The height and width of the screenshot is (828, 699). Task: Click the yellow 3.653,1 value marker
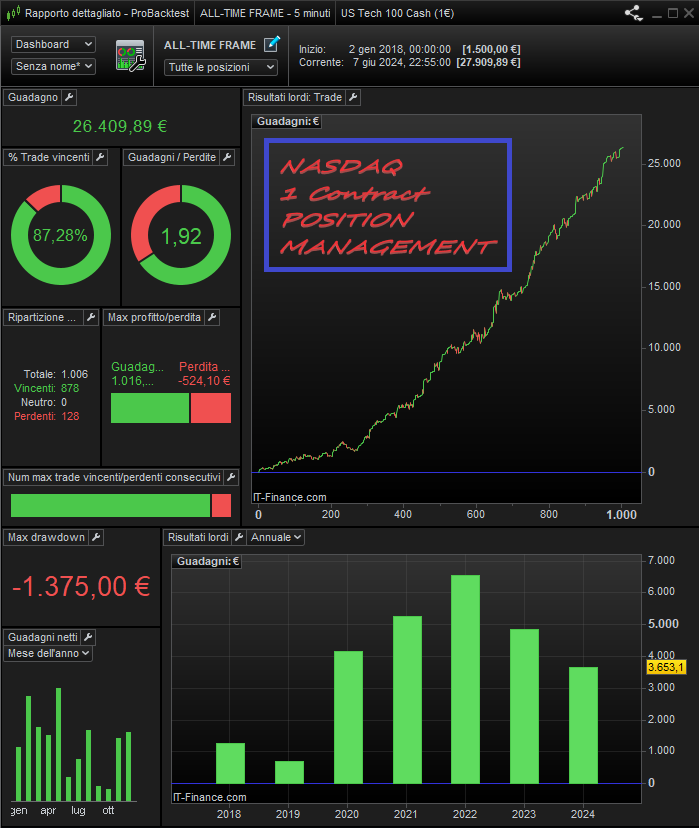[x=666, y=667]
